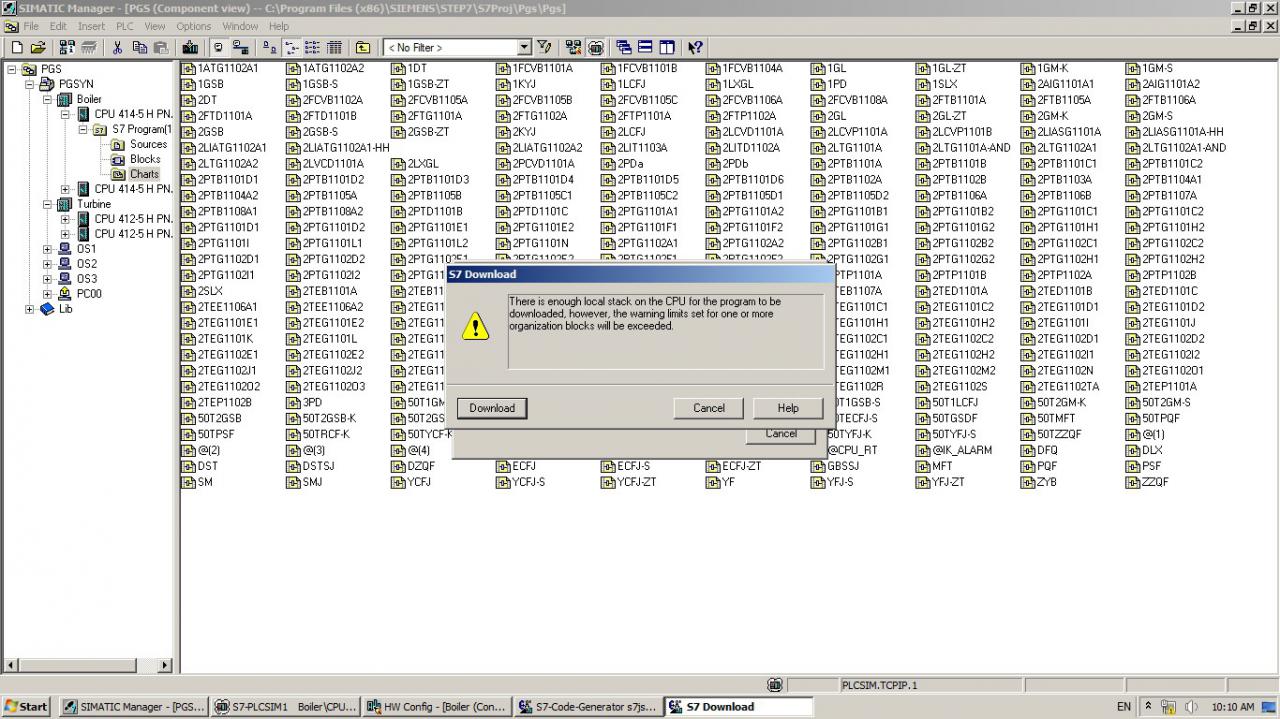Select the 1FCVB1104A chart icon
This screenshot has width=1280, height=719.
pos(714,69)
